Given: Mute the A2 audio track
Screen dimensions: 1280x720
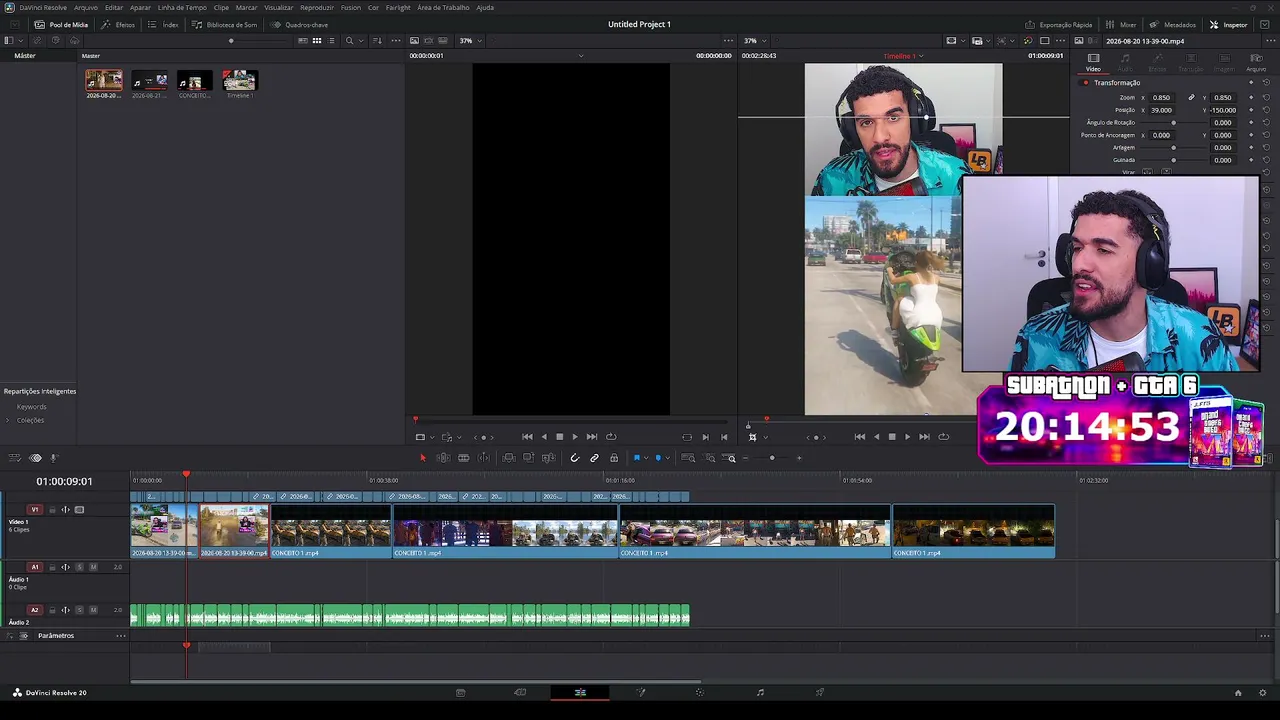Looking at the screenshot, I should pos(93,610).
